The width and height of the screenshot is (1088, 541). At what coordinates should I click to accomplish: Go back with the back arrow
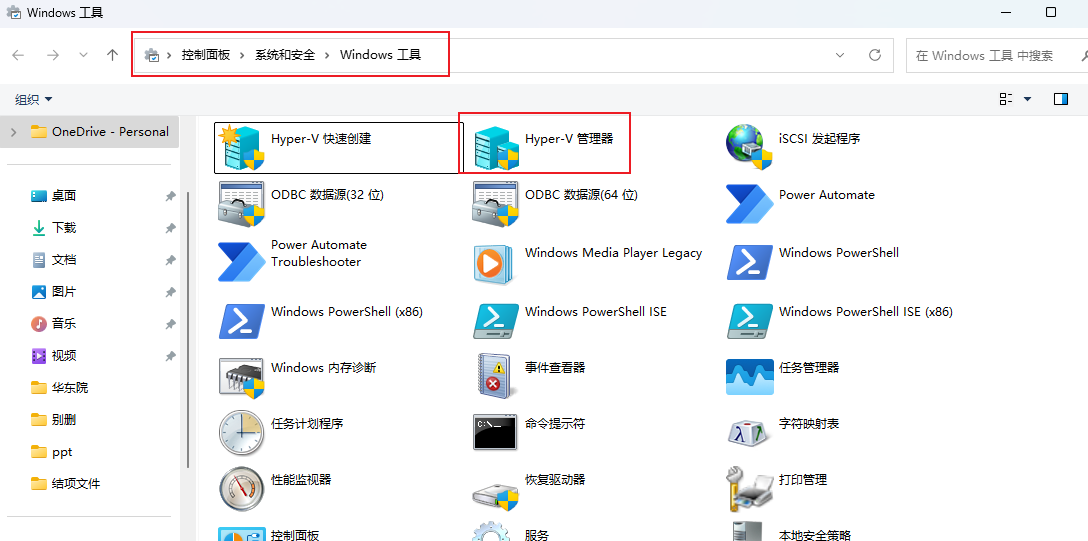[19, 55]
